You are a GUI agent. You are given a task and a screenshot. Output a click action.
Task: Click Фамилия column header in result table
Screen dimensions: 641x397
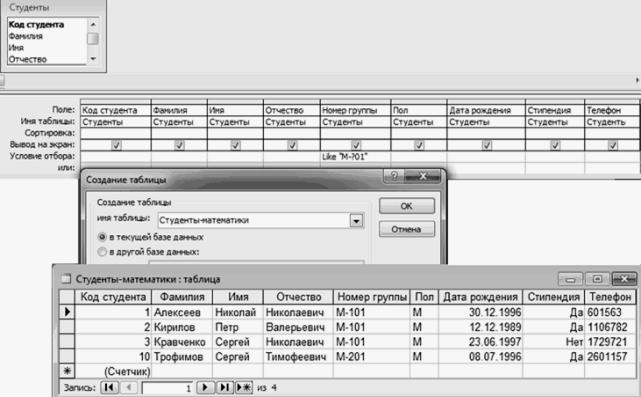point(182,297)
